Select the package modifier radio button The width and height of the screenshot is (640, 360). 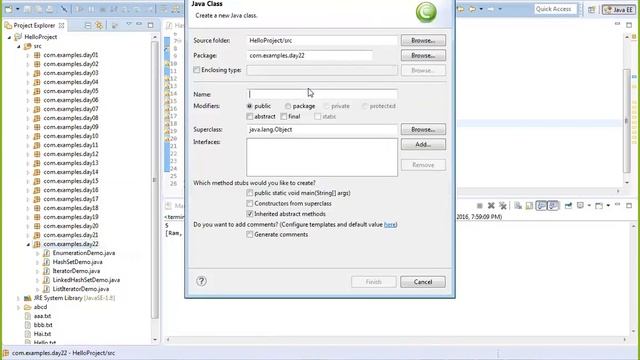coord(288,106)
